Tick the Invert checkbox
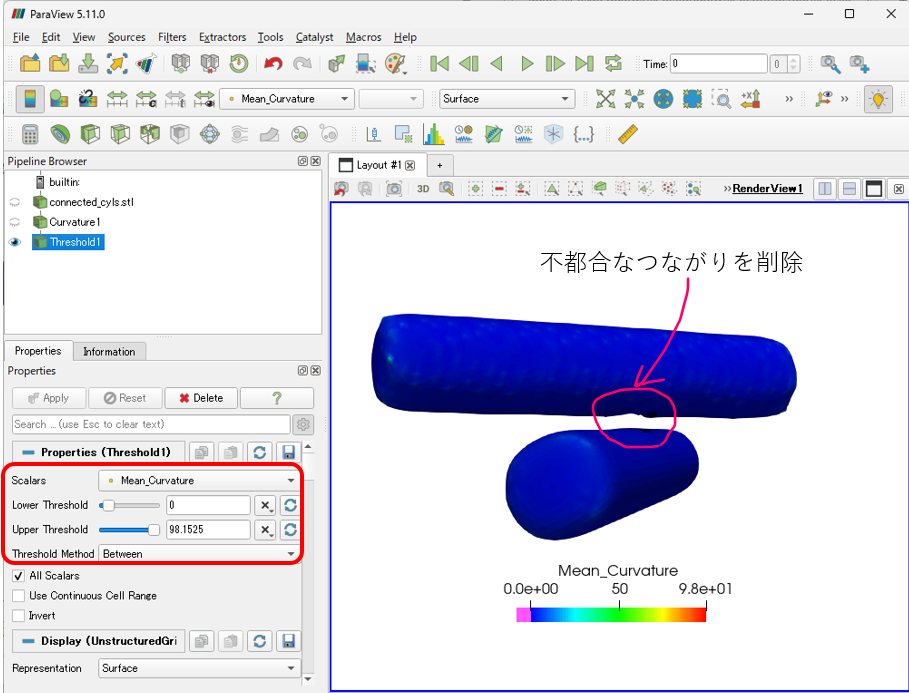The width and height of the screenshot is (909, 693). [19, 616]
